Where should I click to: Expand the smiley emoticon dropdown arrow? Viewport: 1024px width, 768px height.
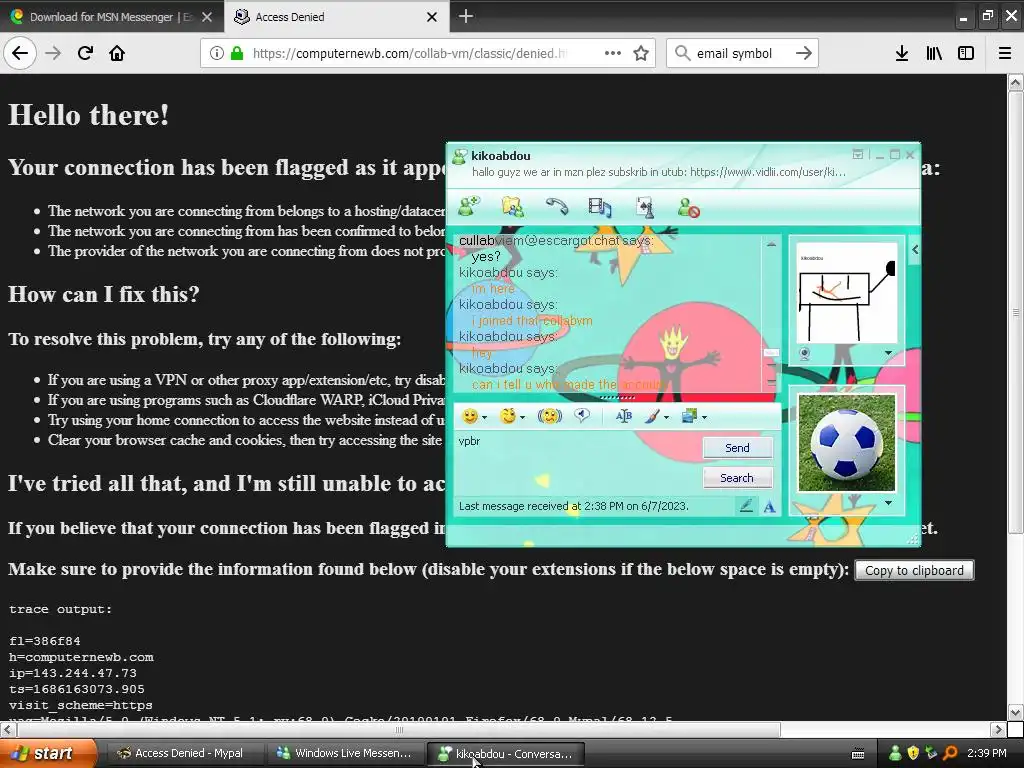click(x=484, y=417)
